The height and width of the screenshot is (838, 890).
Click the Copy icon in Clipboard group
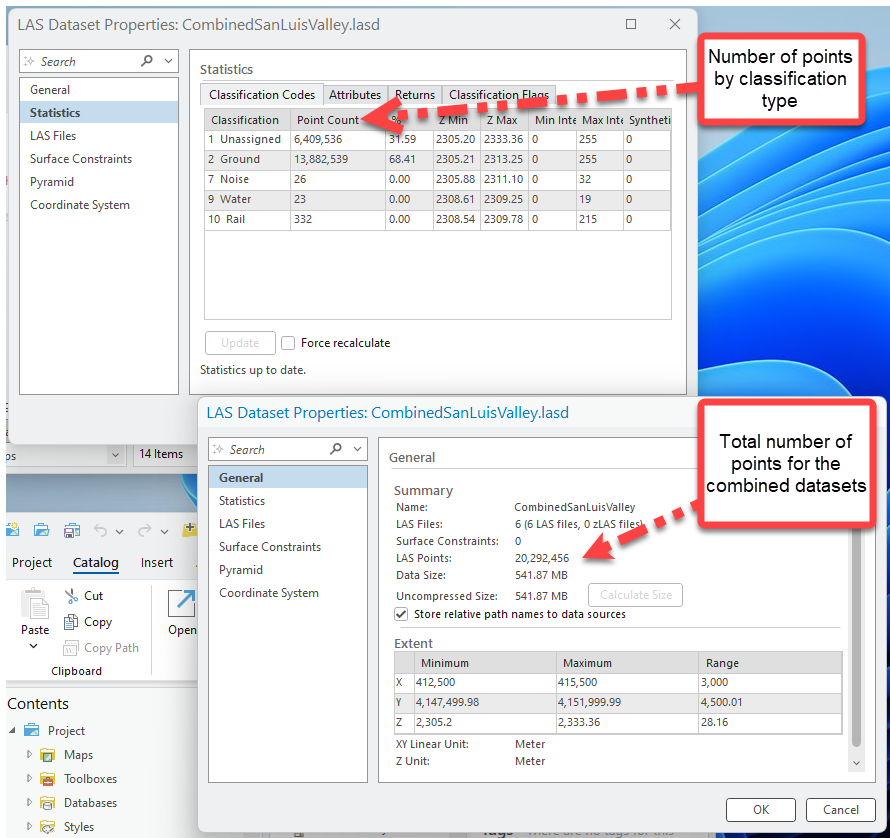[x=71, y=622]
